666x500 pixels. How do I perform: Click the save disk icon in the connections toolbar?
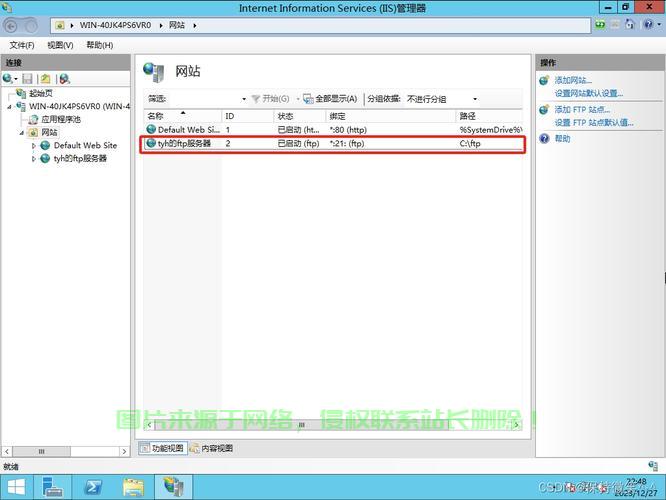[x=28, y=79]
